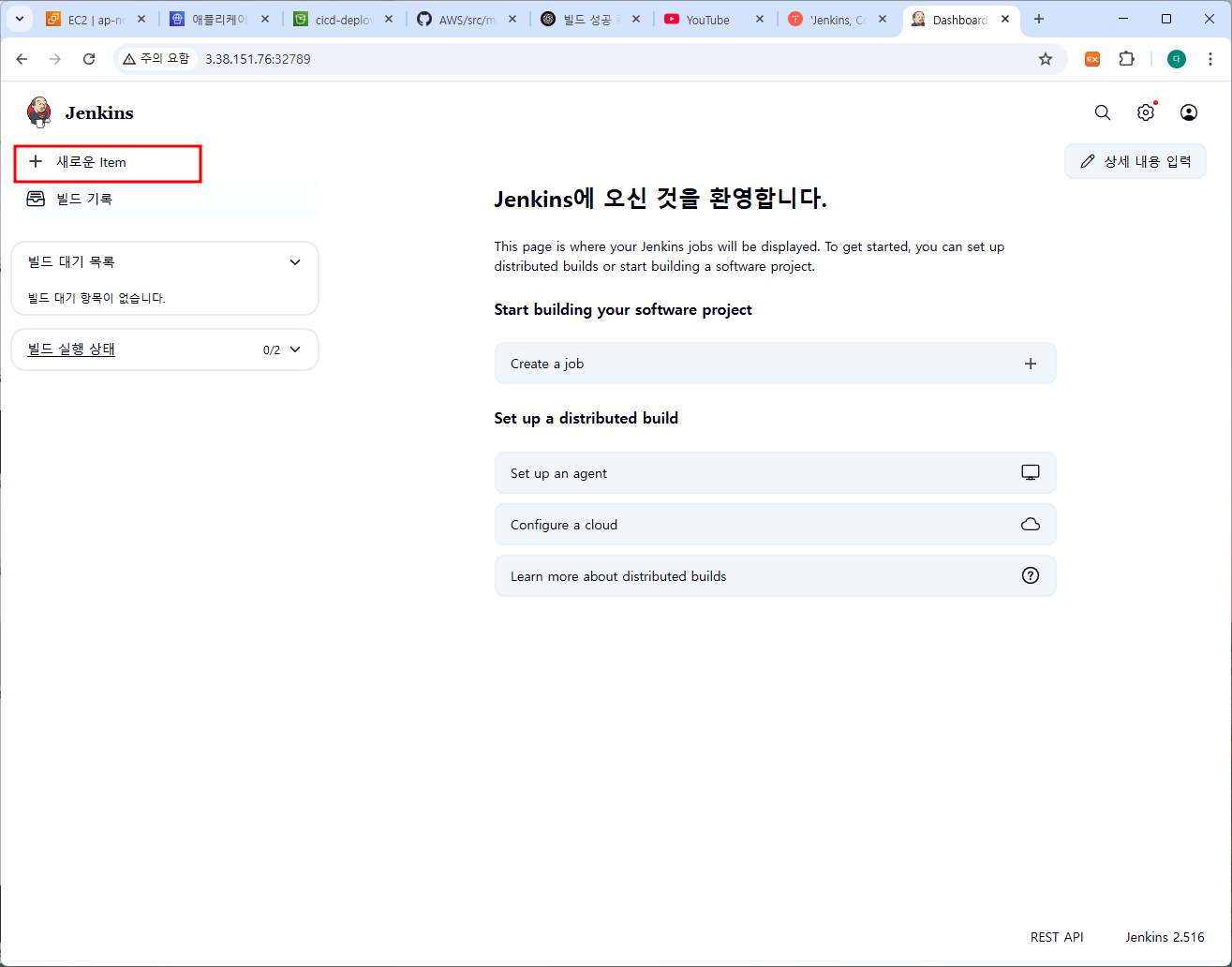Click the plus icon in Create a job
Image resolution: width=1232 pixels, height=967 pixels.
(1031, 364)
